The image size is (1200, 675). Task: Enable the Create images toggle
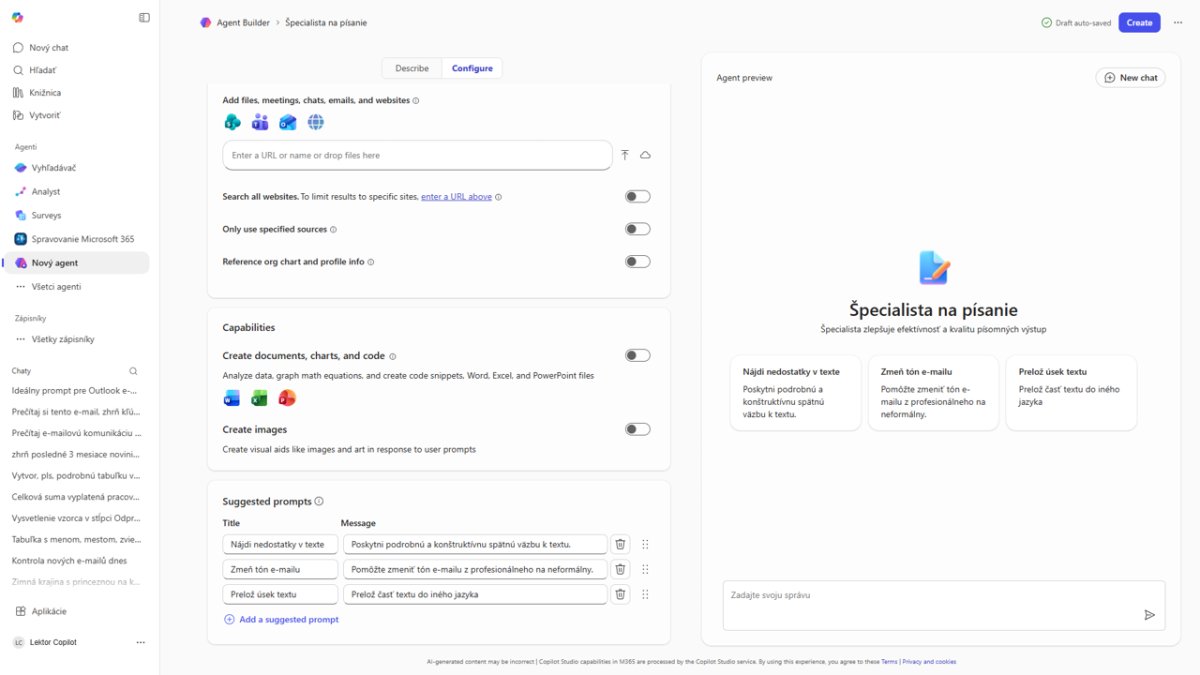coord(637,429)
